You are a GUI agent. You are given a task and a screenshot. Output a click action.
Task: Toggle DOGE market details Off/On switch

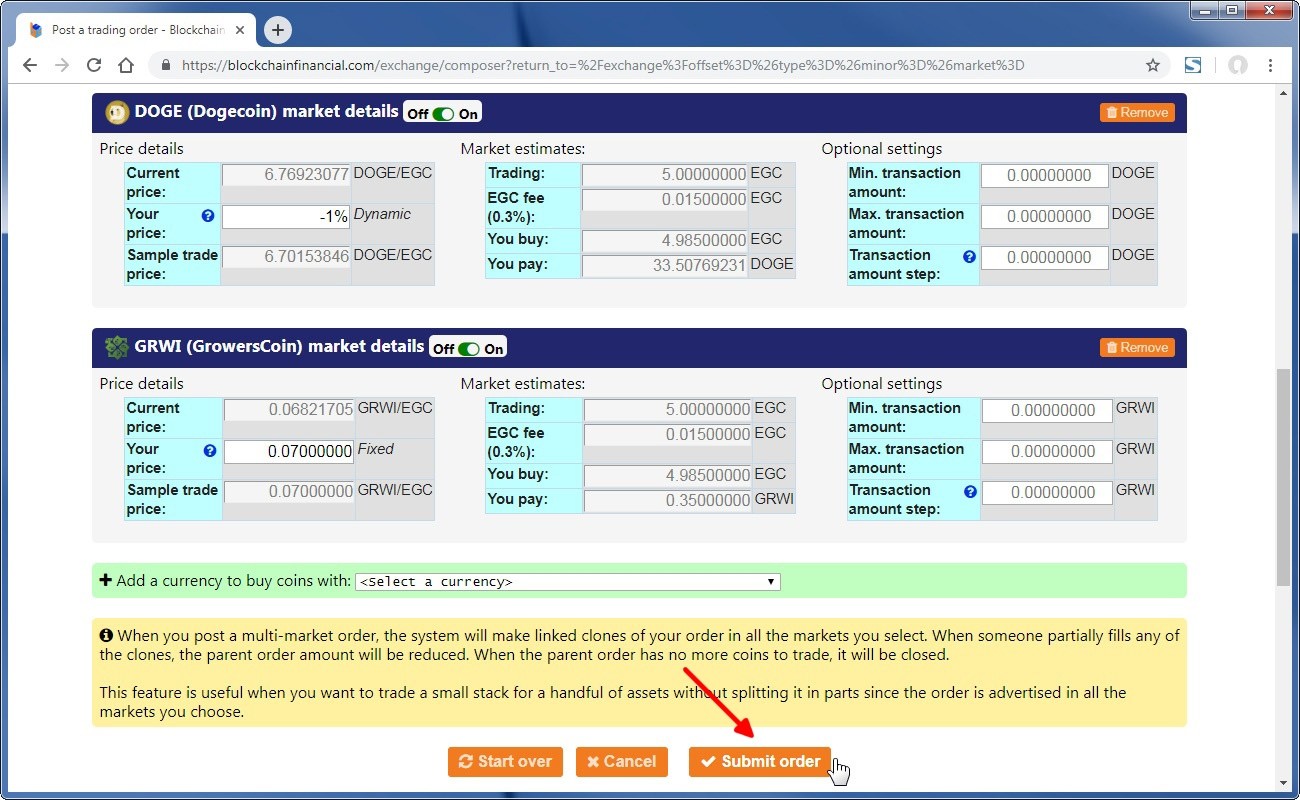442,113
